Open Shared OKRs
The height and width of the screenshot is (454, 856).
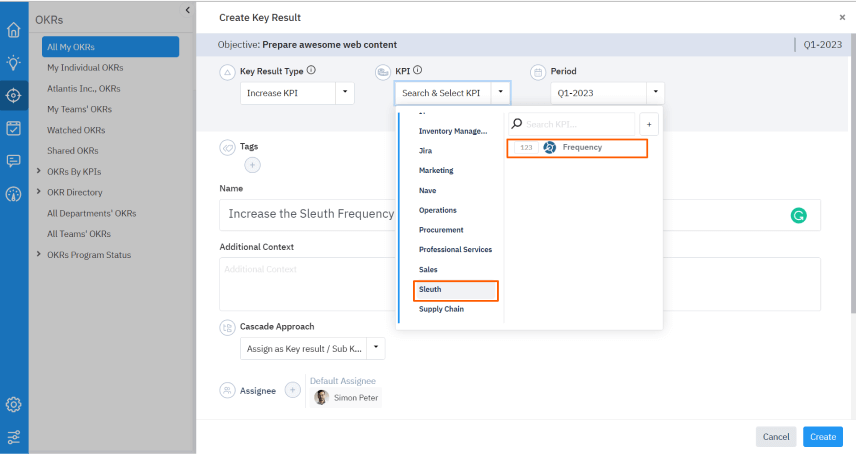73,151
